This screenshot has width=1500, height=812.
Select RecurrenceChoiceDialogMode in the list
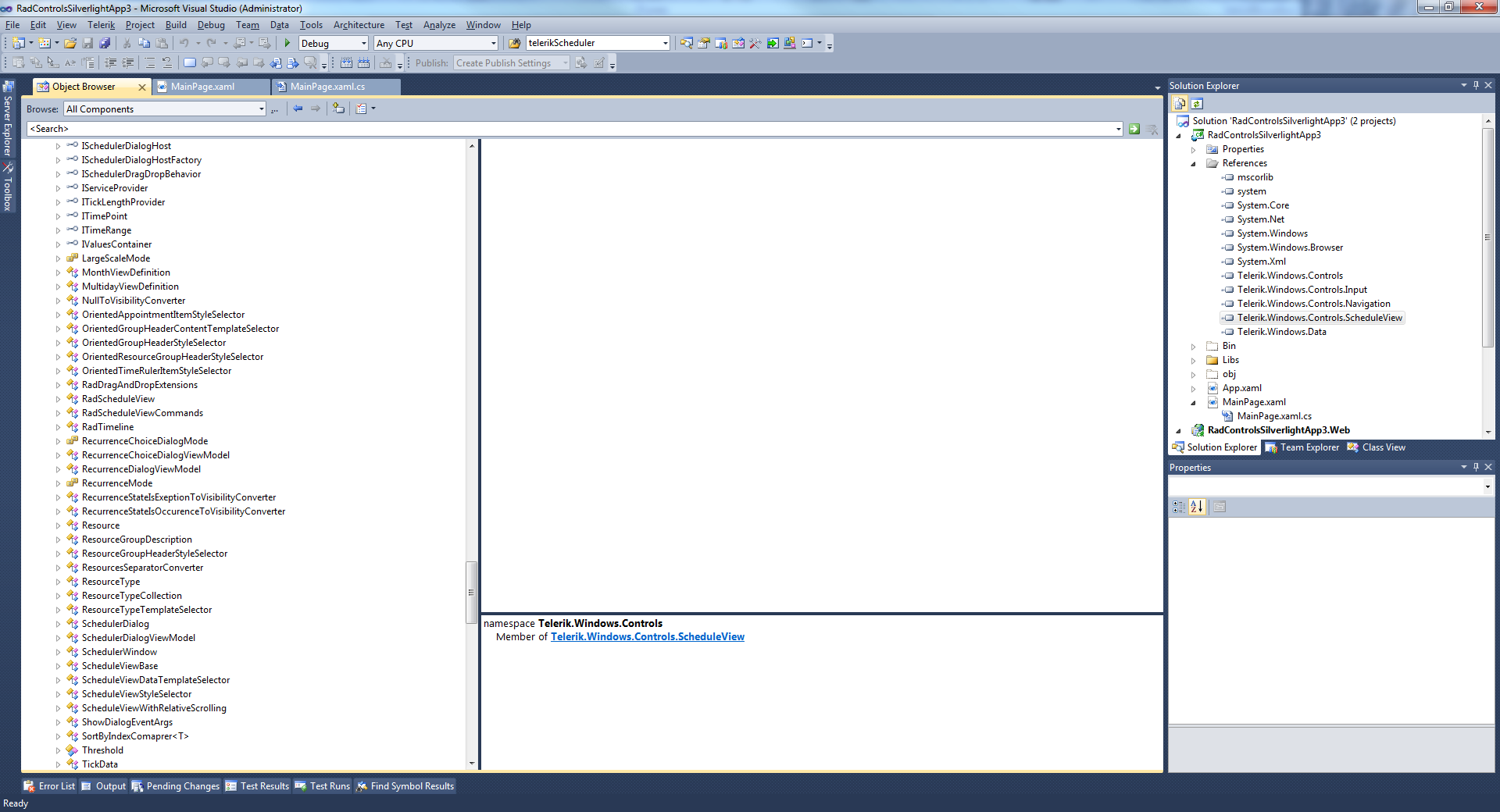145,441
